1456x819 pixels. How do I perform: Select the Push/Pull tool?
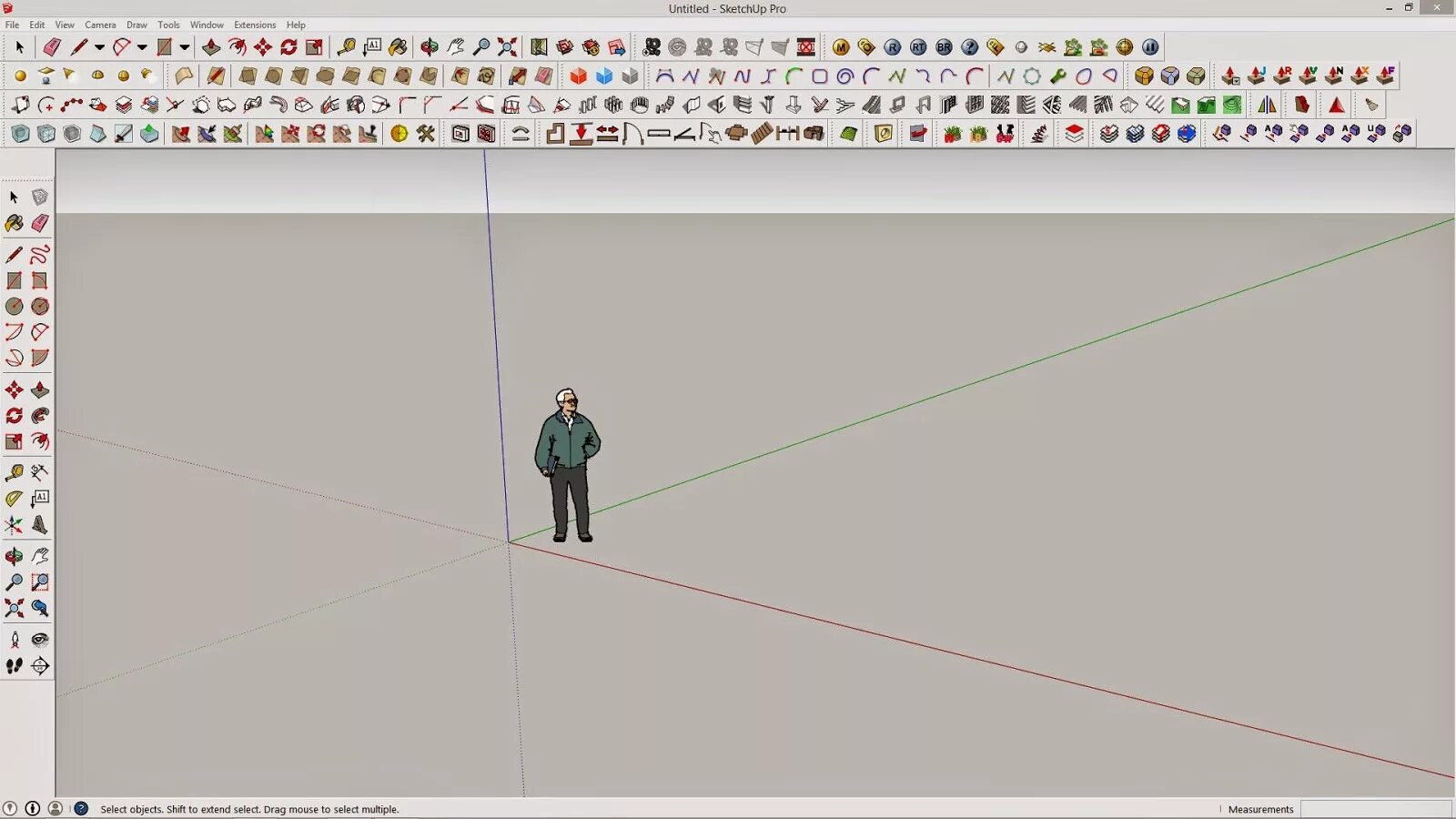tap(210, 47)
